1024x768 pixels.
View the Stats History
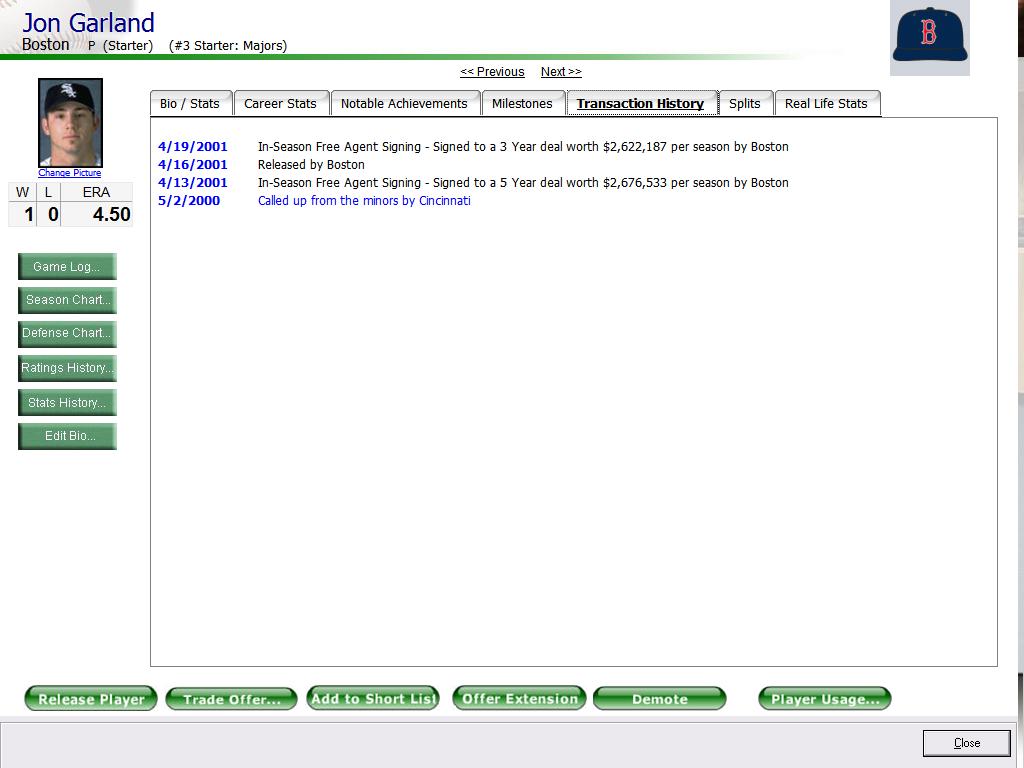pyautogui.click(x=67, y=403)
